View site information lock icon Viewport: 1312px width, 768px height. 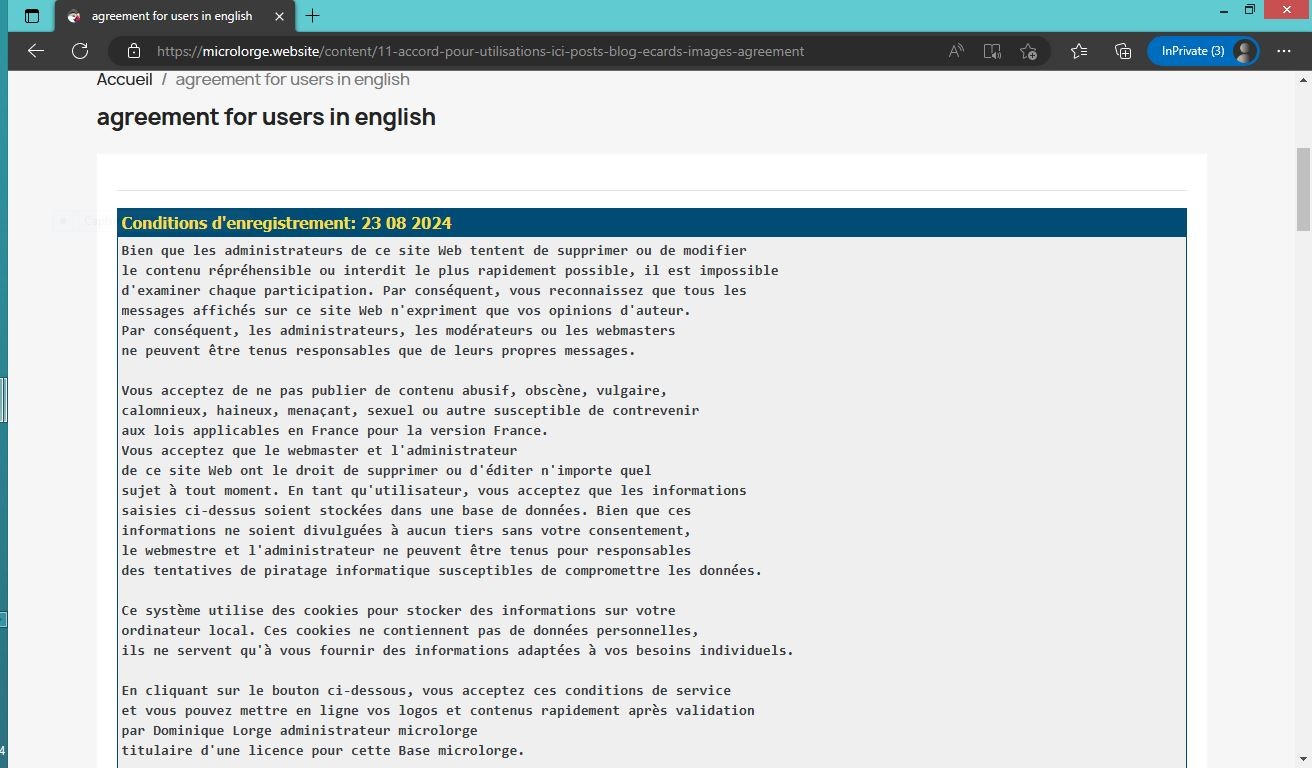(x=134, y=51)
